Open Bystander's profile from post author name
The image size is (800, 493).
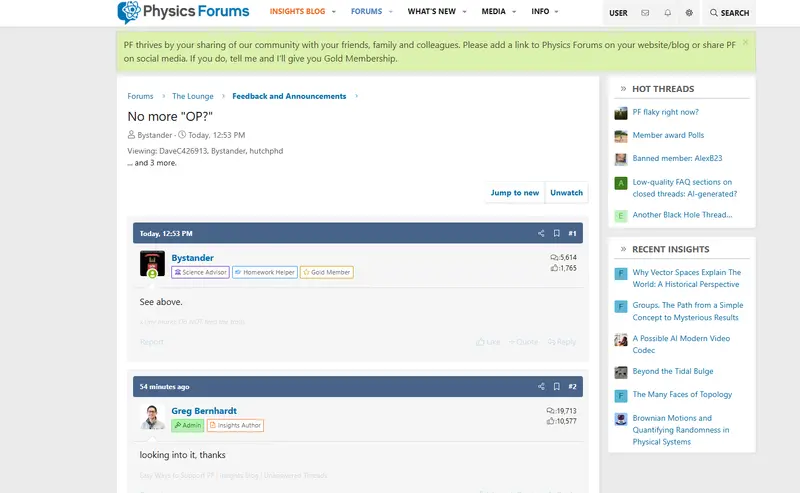point(192,258)
